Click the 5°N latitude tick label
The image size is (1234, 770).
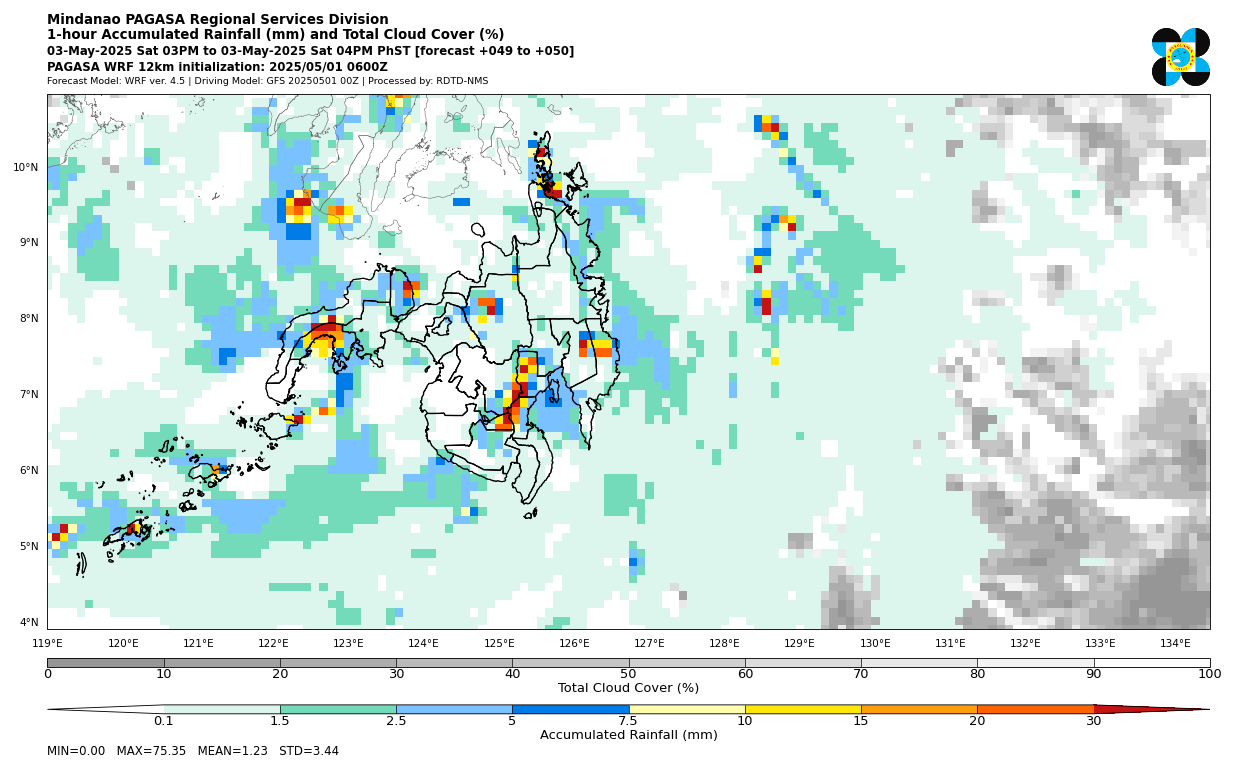(x=29, y=547)
